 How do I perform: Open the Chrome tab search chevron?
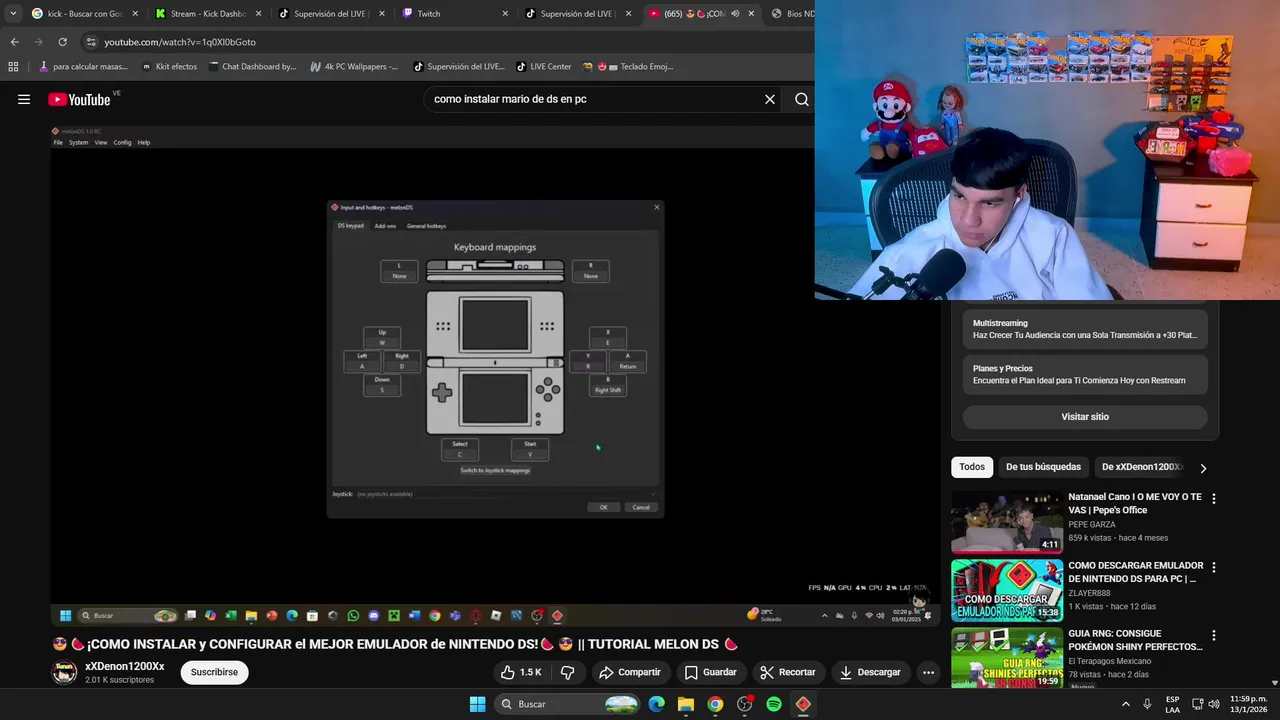[x=13, y=14]
